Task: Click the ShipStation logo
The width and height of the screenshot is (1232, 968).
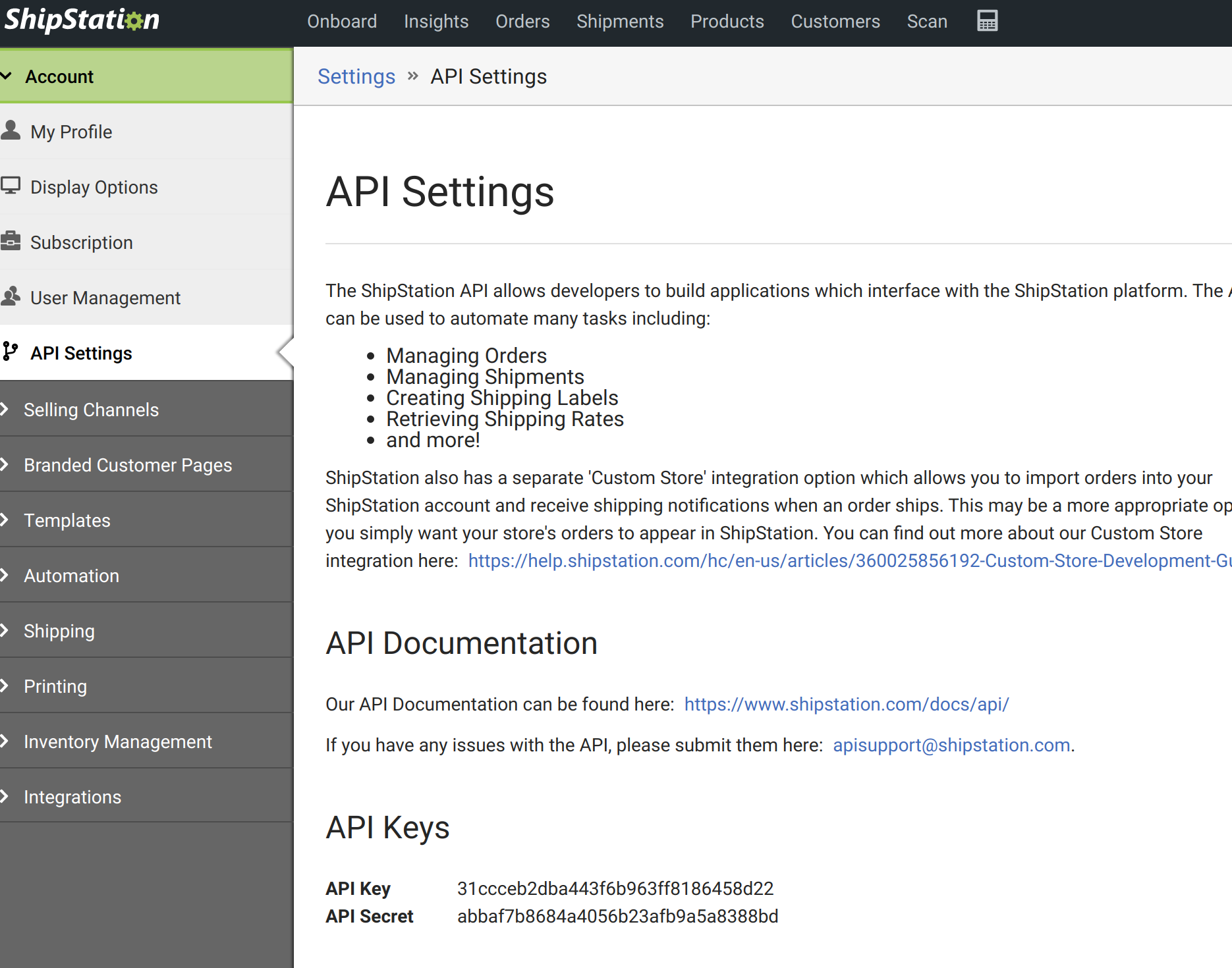Action: [82, 20]
